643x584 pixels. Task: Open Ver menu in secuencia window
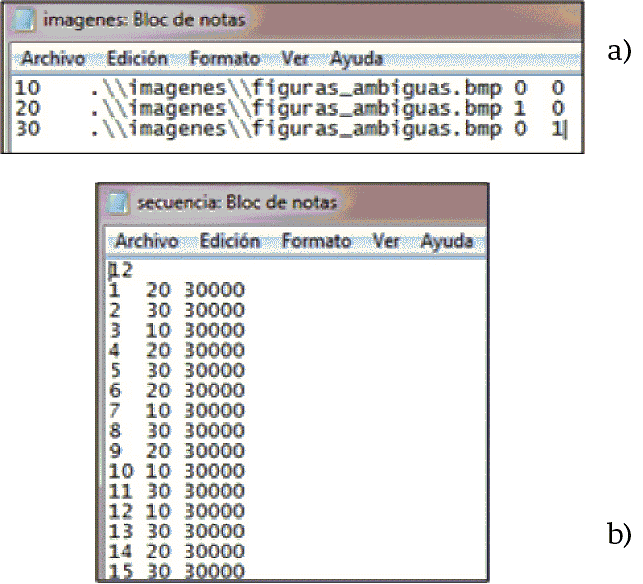[x=386, y=242]
